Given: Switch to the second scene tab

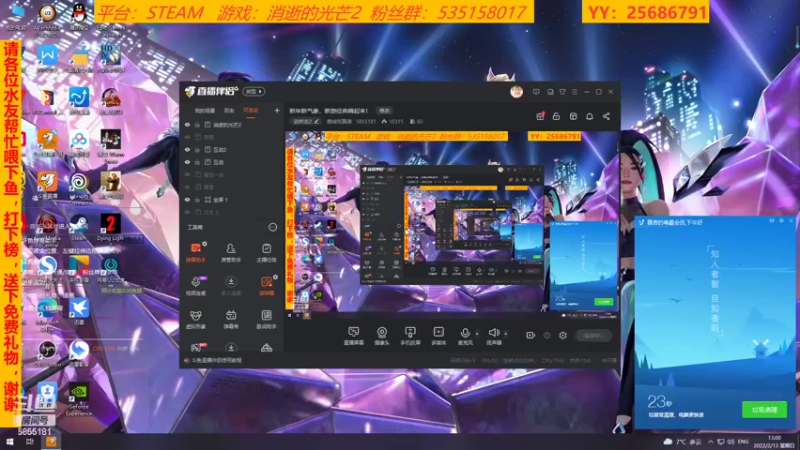Looking at the screenshot, I should click(229, 110).
